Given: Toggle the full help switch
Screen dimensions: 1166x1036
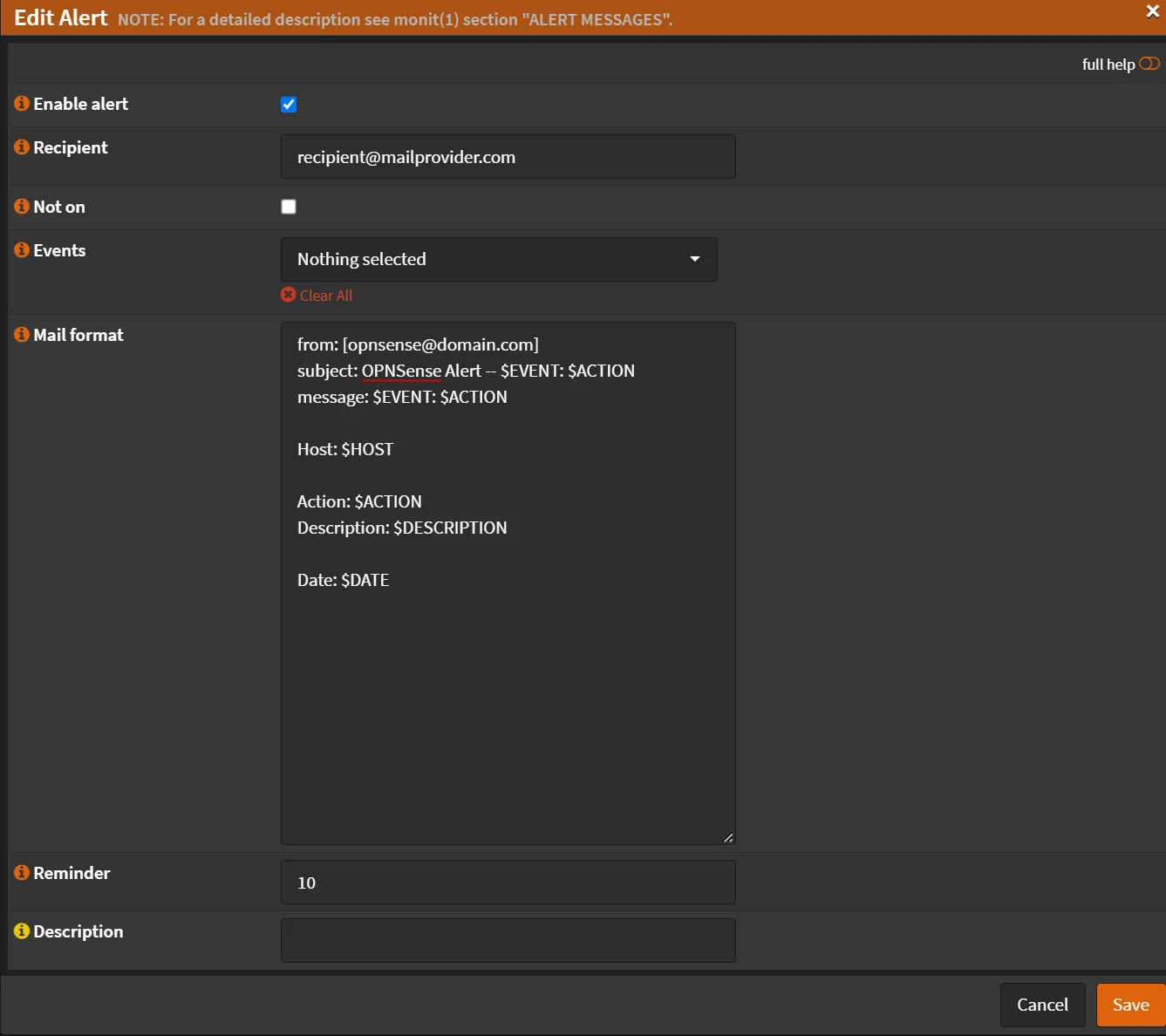Looking at the screenshot, I should [x=1149, y=64].
